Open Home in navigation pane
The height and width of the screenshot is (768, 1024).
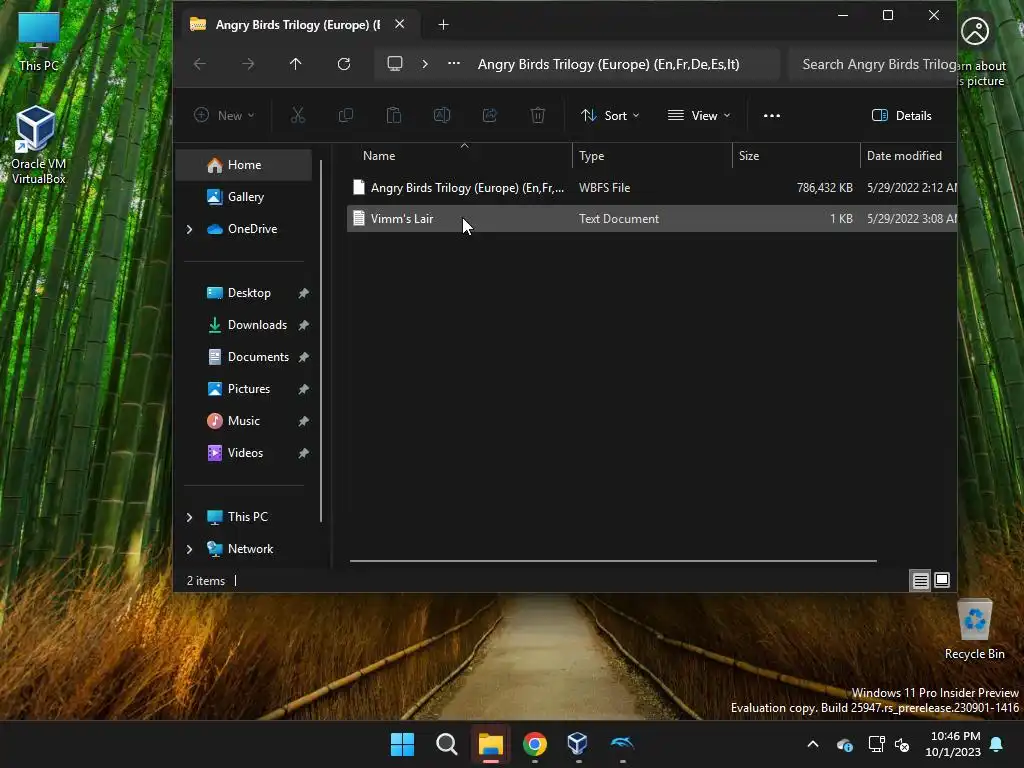244,165
